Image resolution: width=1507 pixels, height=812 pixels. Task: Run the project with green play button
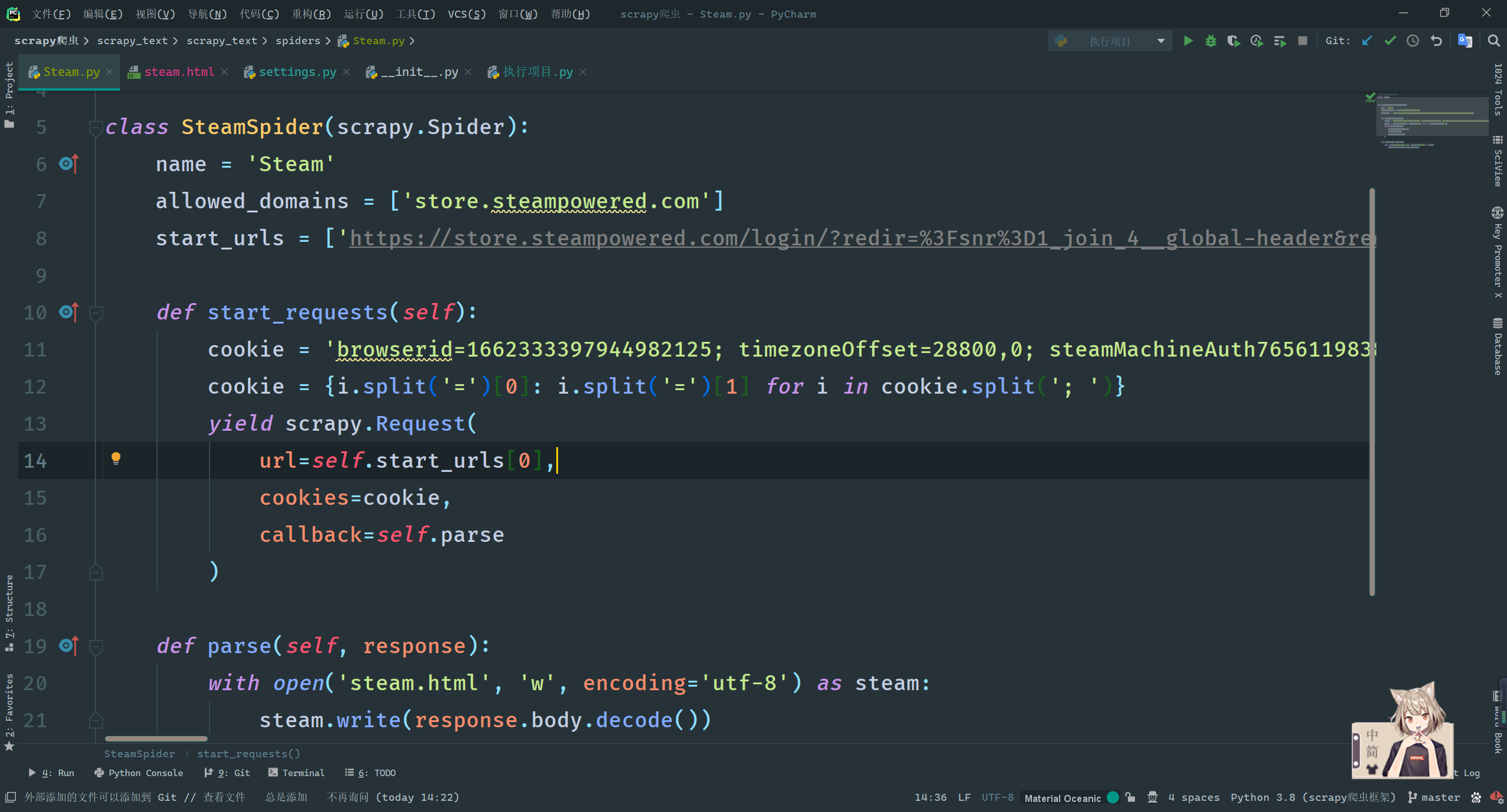tap(1188, 41)
